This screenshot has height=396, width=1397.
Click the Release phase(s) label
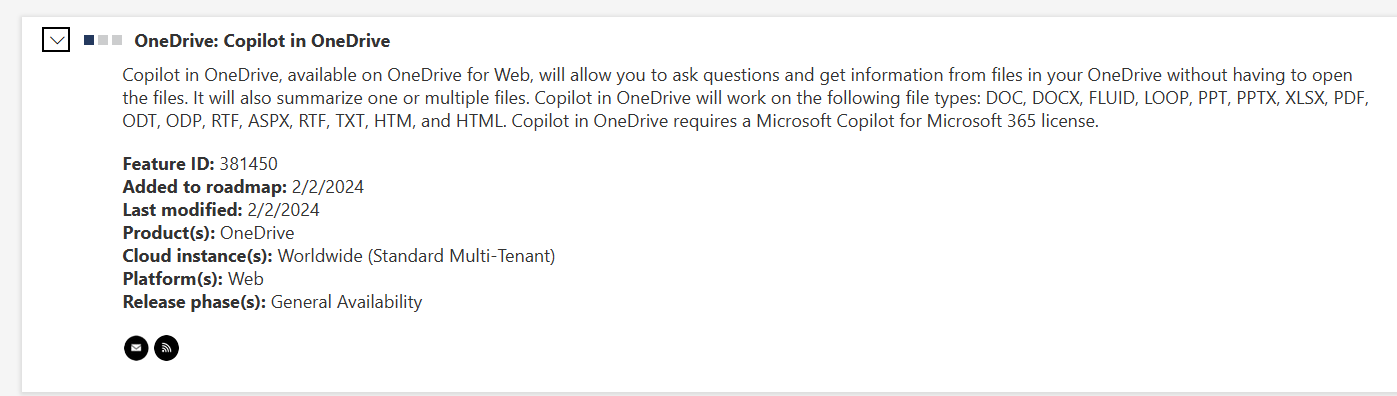click(x=195, y=302)
